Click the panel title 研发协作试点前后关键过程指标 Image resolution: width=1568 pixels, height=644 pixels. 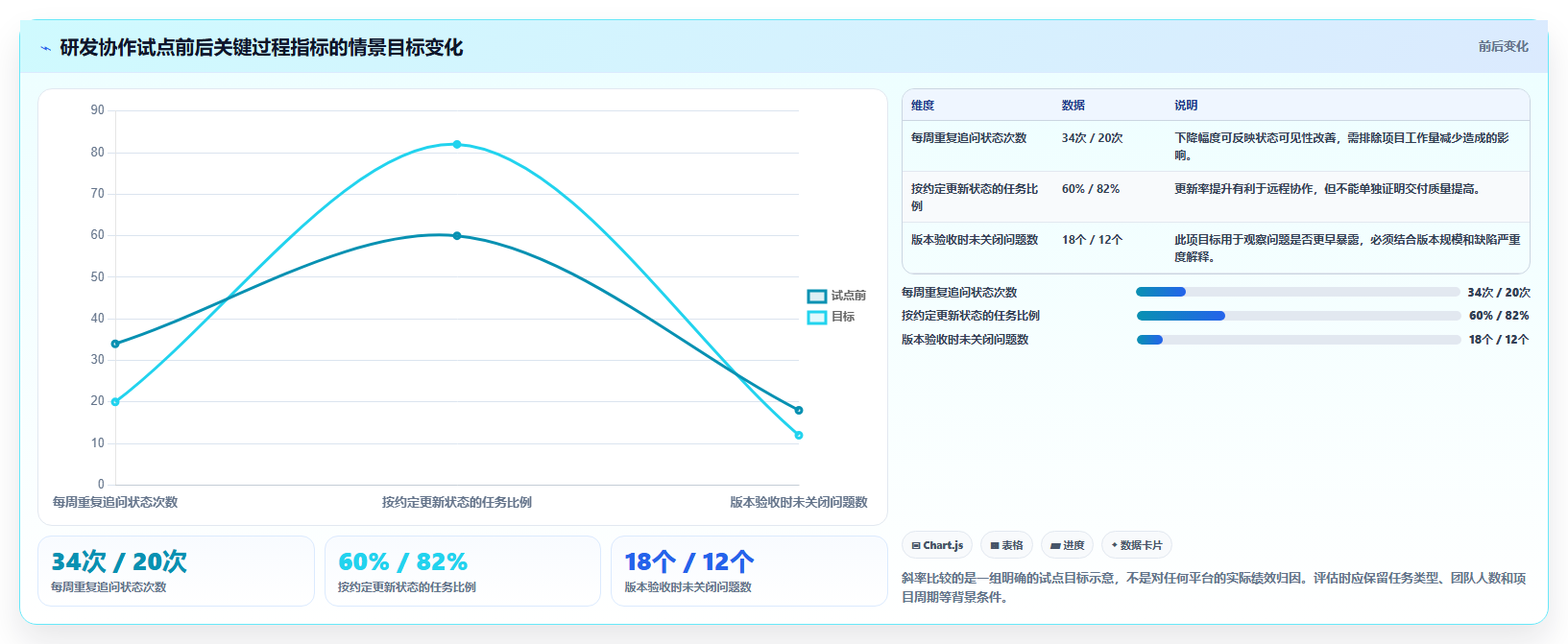click(261, 48)
